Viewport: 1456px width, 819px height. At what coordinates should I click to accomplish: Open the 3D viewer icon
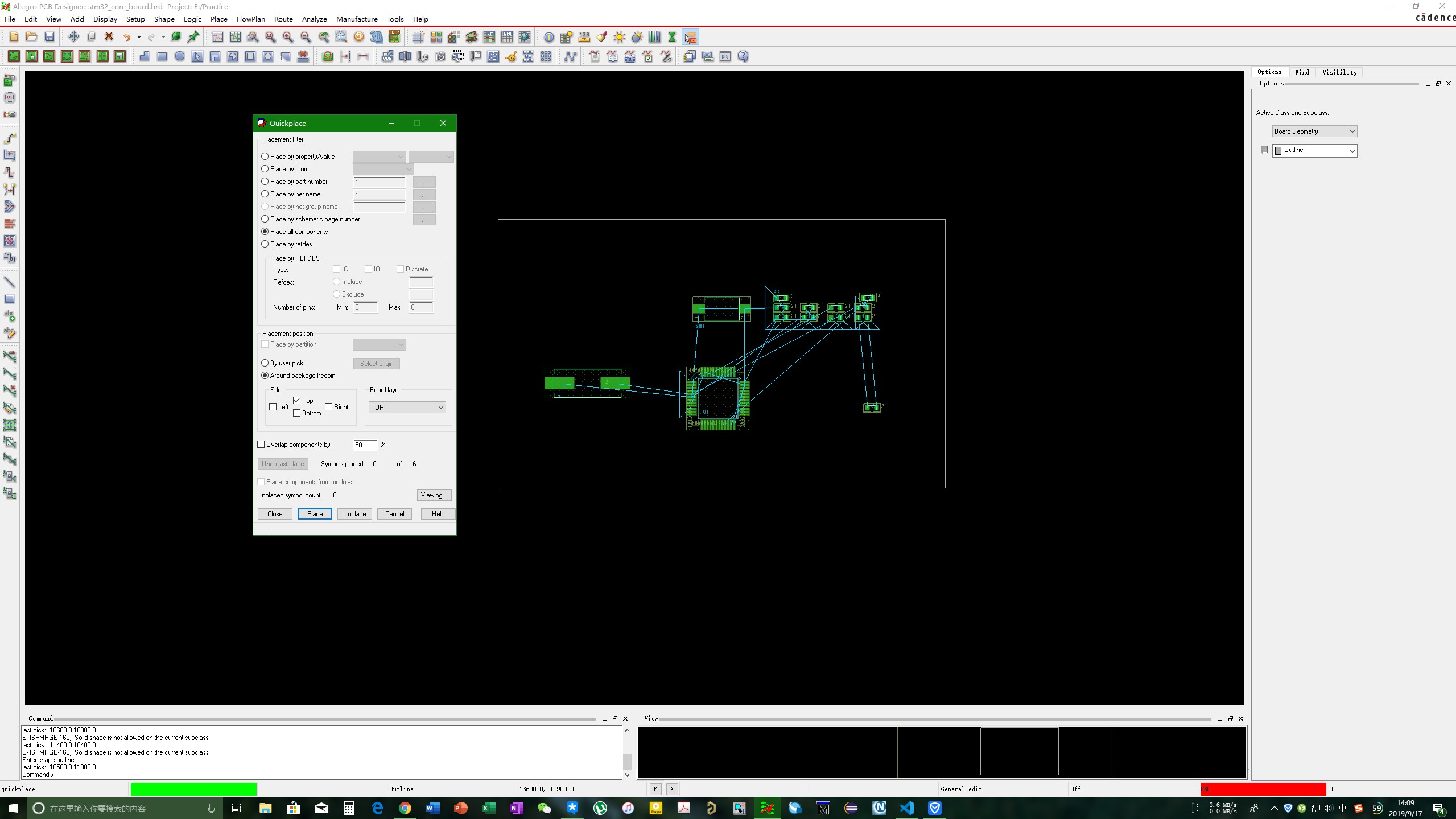tap(376, 37)
